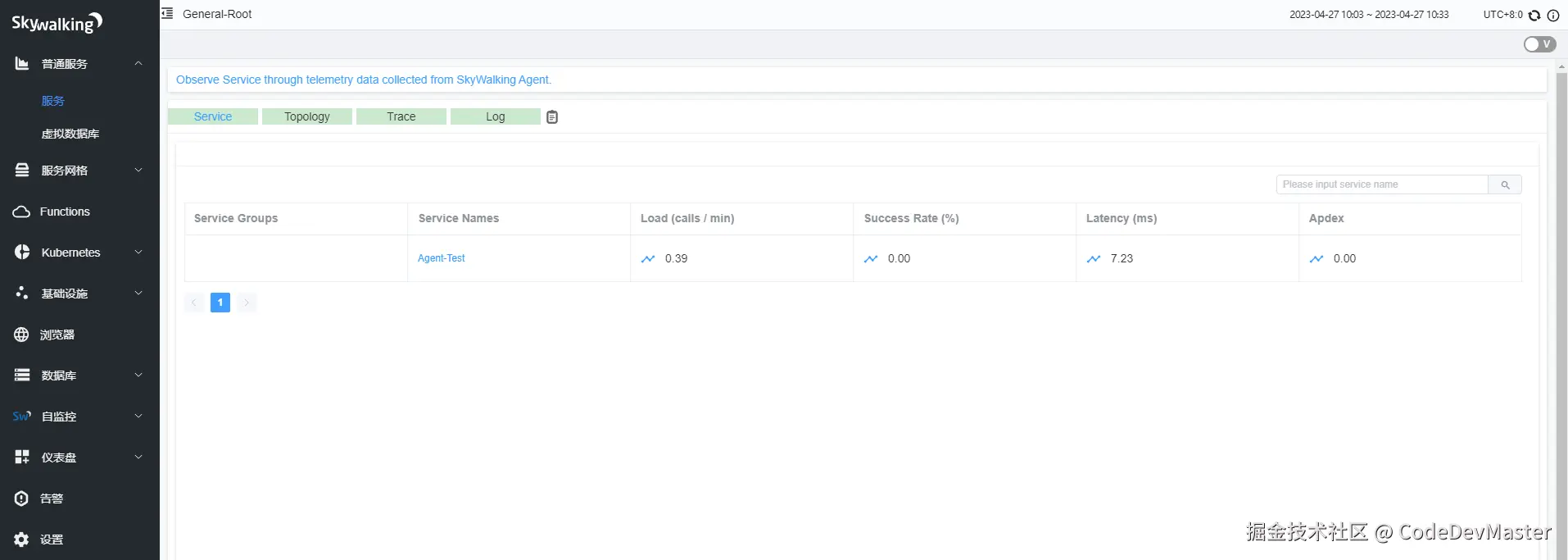The height and width of the screenshot is (560, 1568).
Task: Click the 浏览器 globe icon
Action: (x=21, y=335)
